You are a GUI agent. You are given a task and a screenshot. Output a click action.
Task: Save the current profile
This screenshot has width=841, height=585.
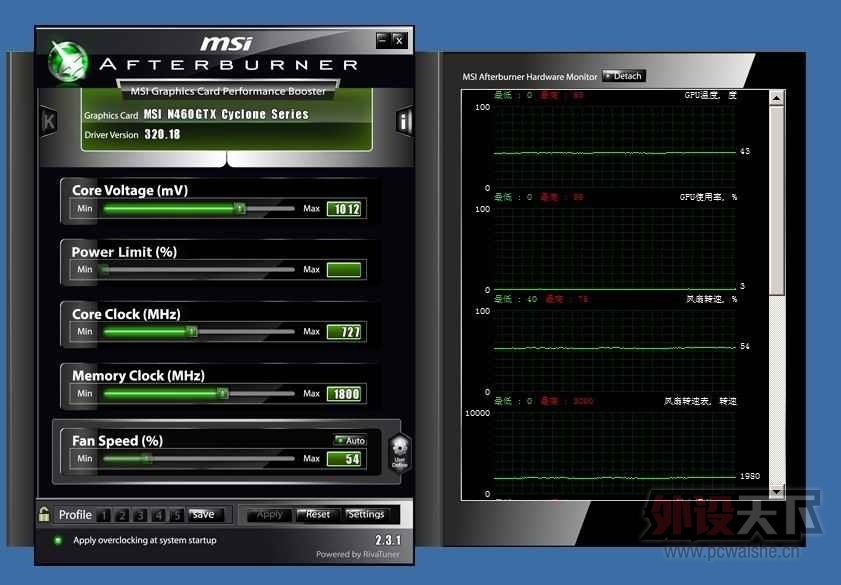point(204,515)
